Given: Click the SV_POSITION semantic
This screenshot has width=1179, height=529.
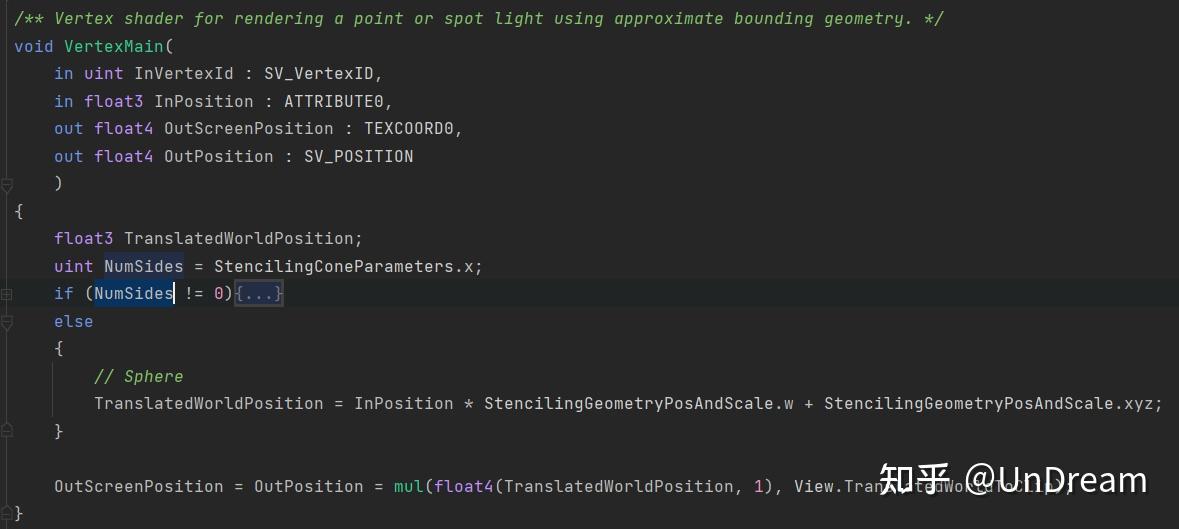Looking at the screenshot, I should point(358,156).
